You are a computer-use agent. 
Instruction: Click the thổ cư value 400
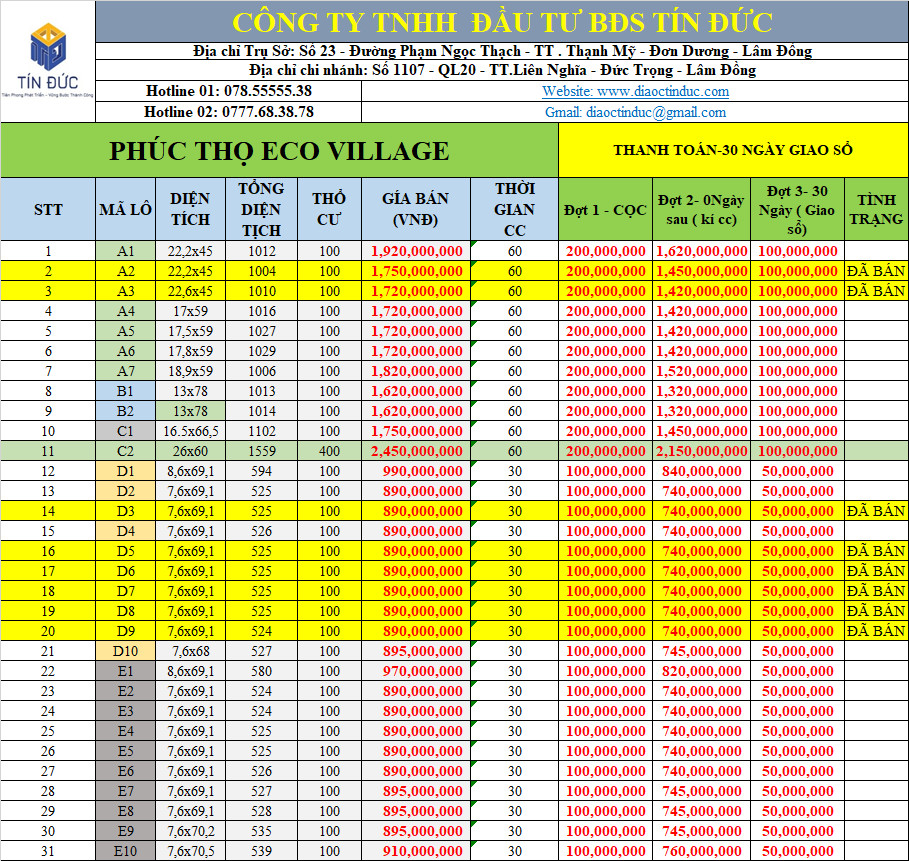coord(329,451)
